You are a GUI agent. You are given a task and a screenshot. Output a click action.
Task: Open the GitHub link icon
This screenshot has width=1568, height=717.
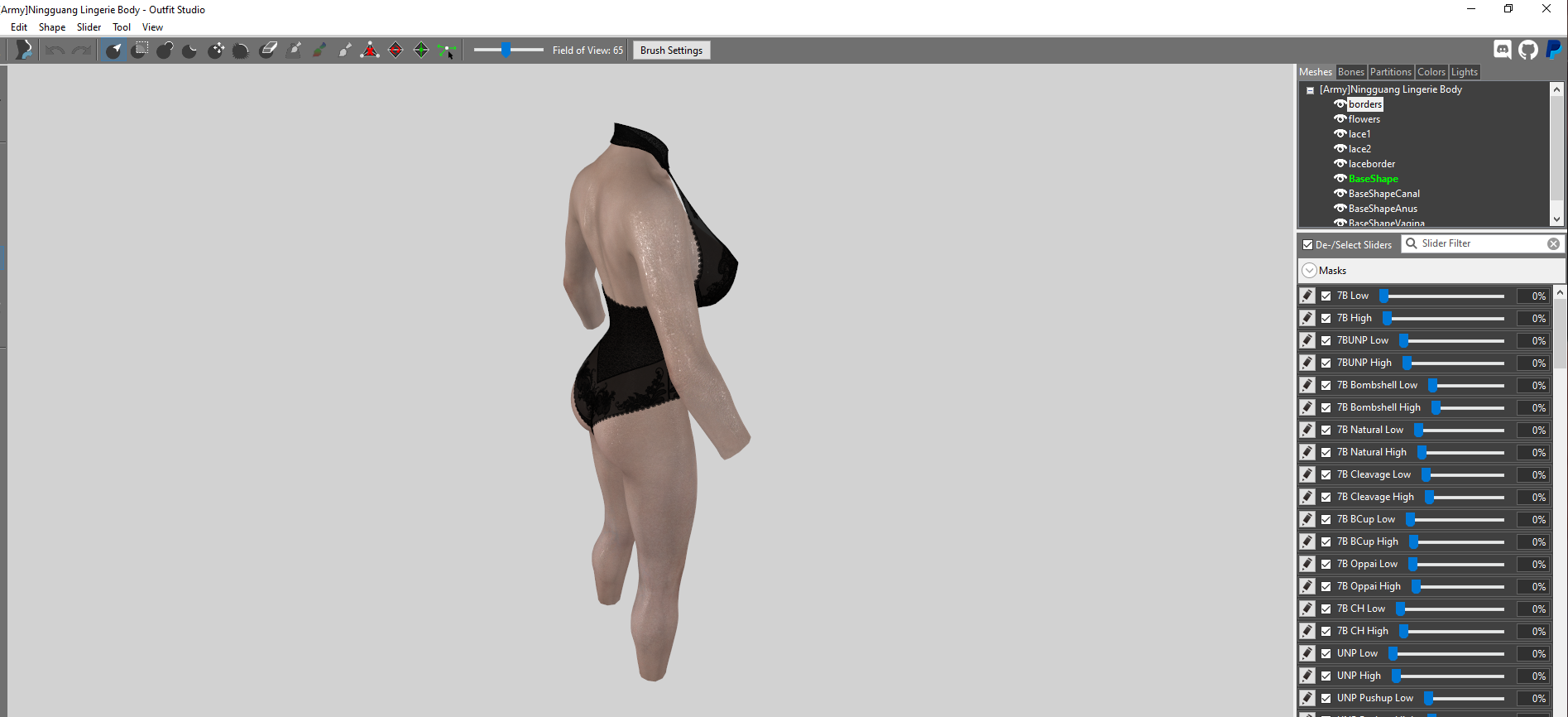(1528, 50)
